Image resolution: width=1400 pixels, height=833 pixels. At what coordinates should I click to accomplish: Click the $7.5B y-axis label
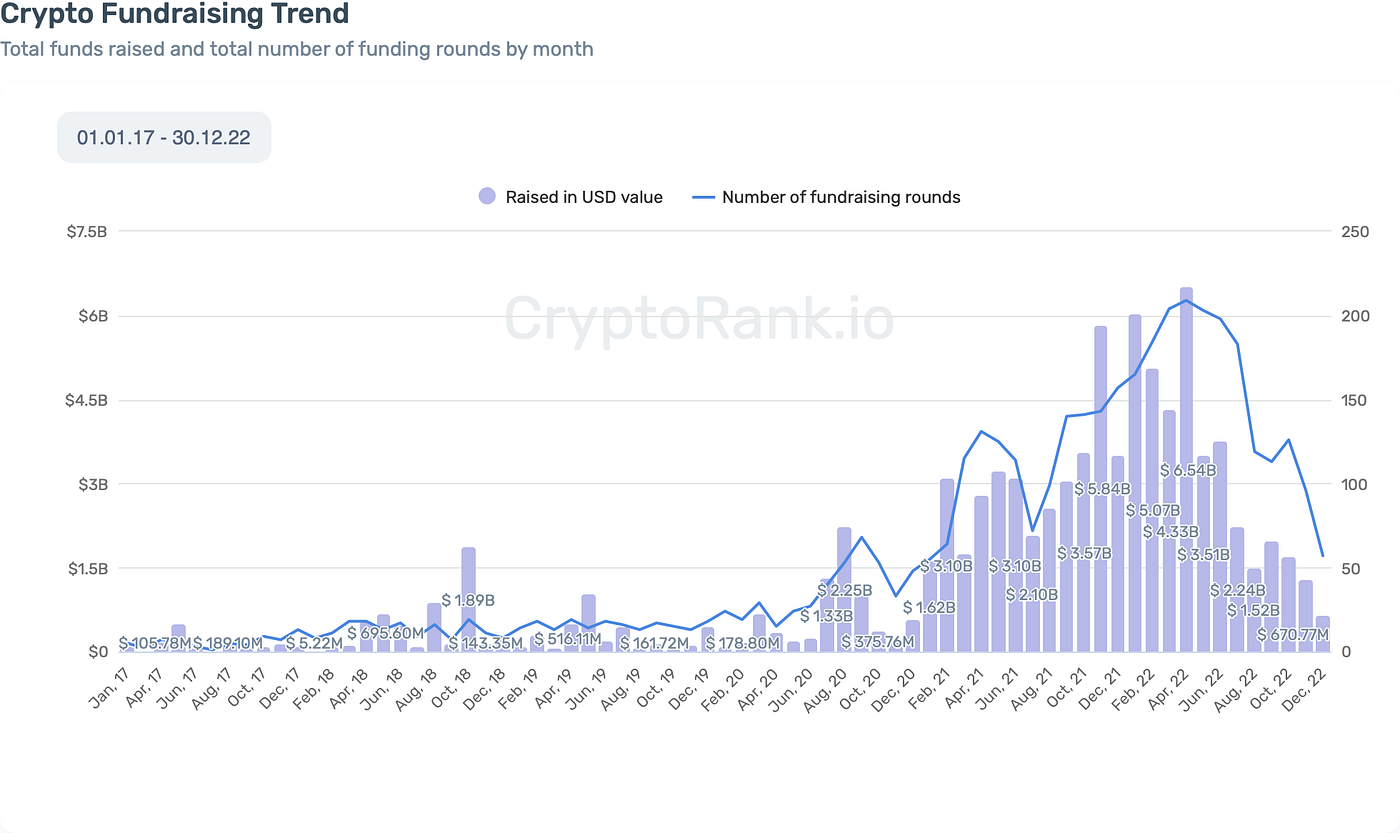point(87,231)
